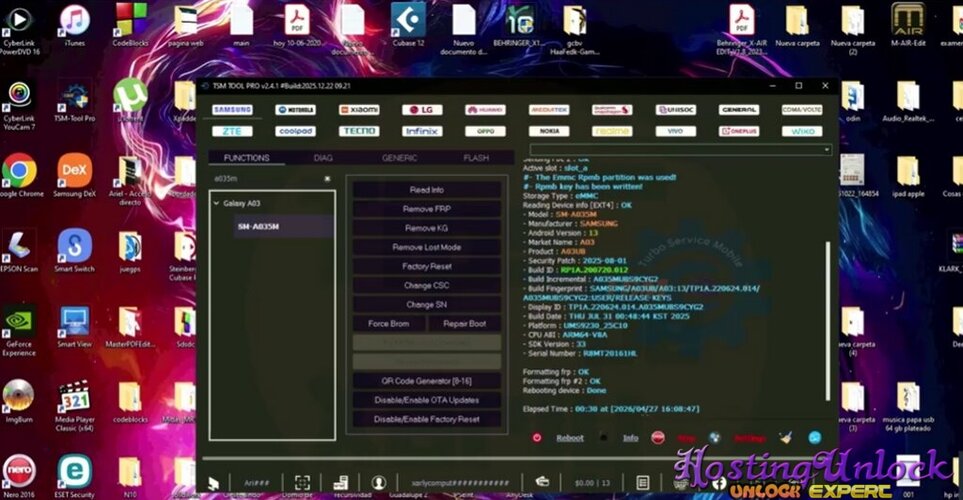Click the red circular icon beside Reboot
963x500 pixels.
click(x=537, y=438)
